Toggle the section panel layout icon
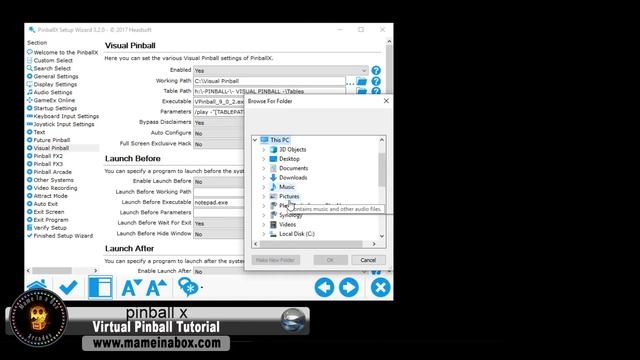640x360 pixels. [x=100, y=287]
